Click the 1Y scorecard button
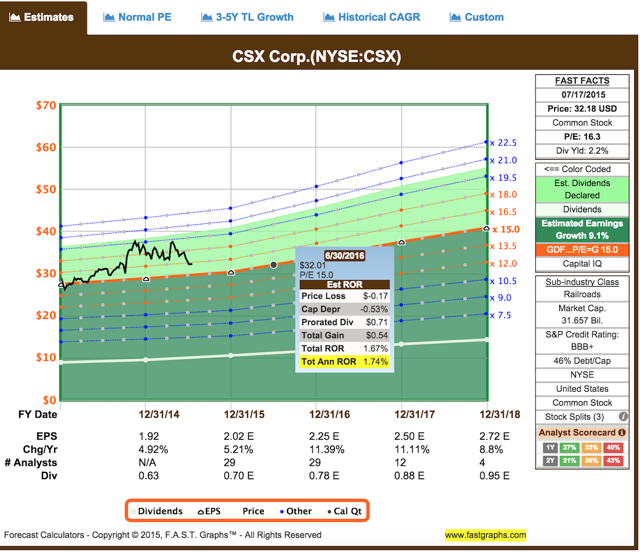This screenshot has width=640, height=552. (x=551, y=447)
